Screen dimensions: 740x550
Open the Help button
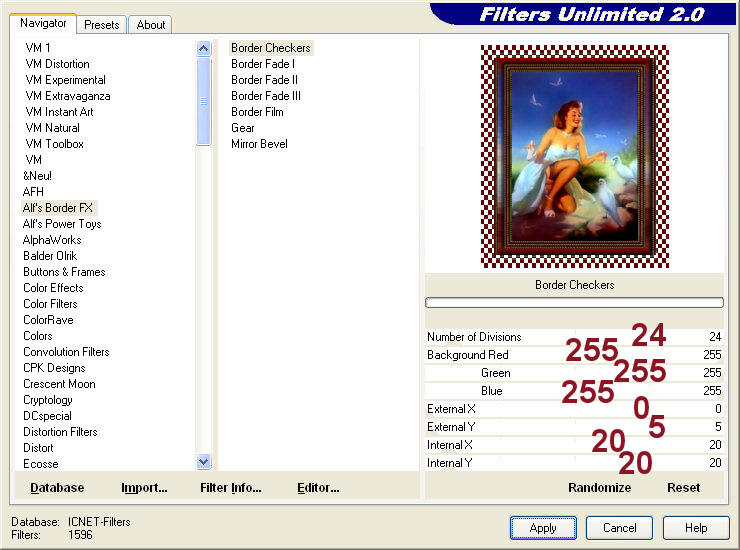pyautogui.click(x=696, y=528)
